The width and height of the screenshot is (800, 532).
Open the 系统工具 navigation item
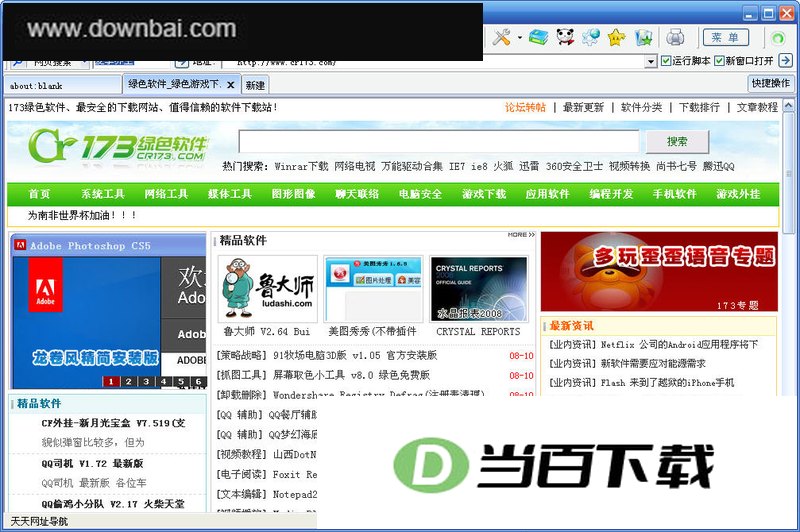(x=103, y=194)
